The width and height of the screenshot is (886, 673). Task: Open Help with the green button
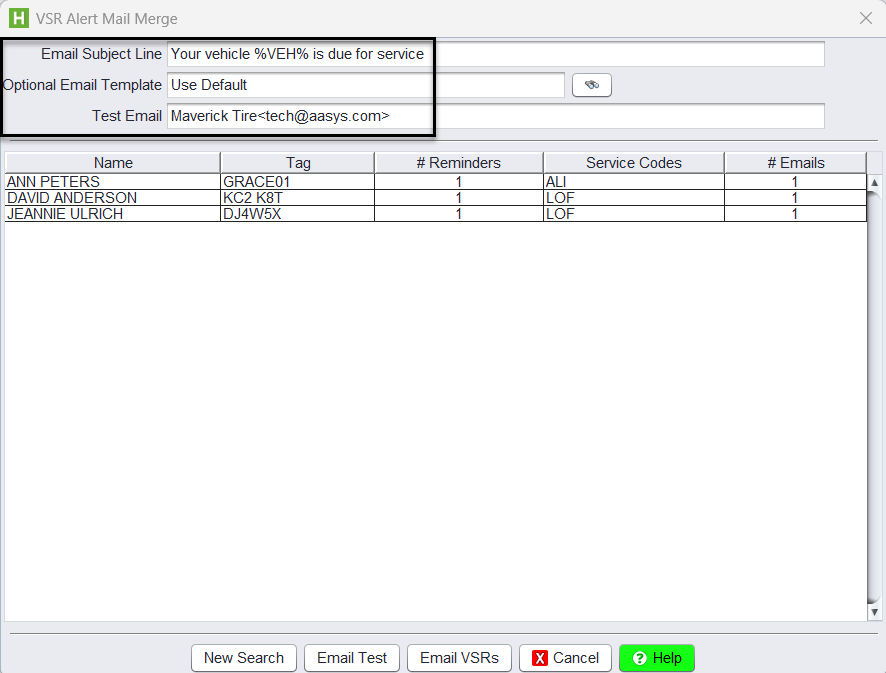pyautogui.click(x=656, y=658)
